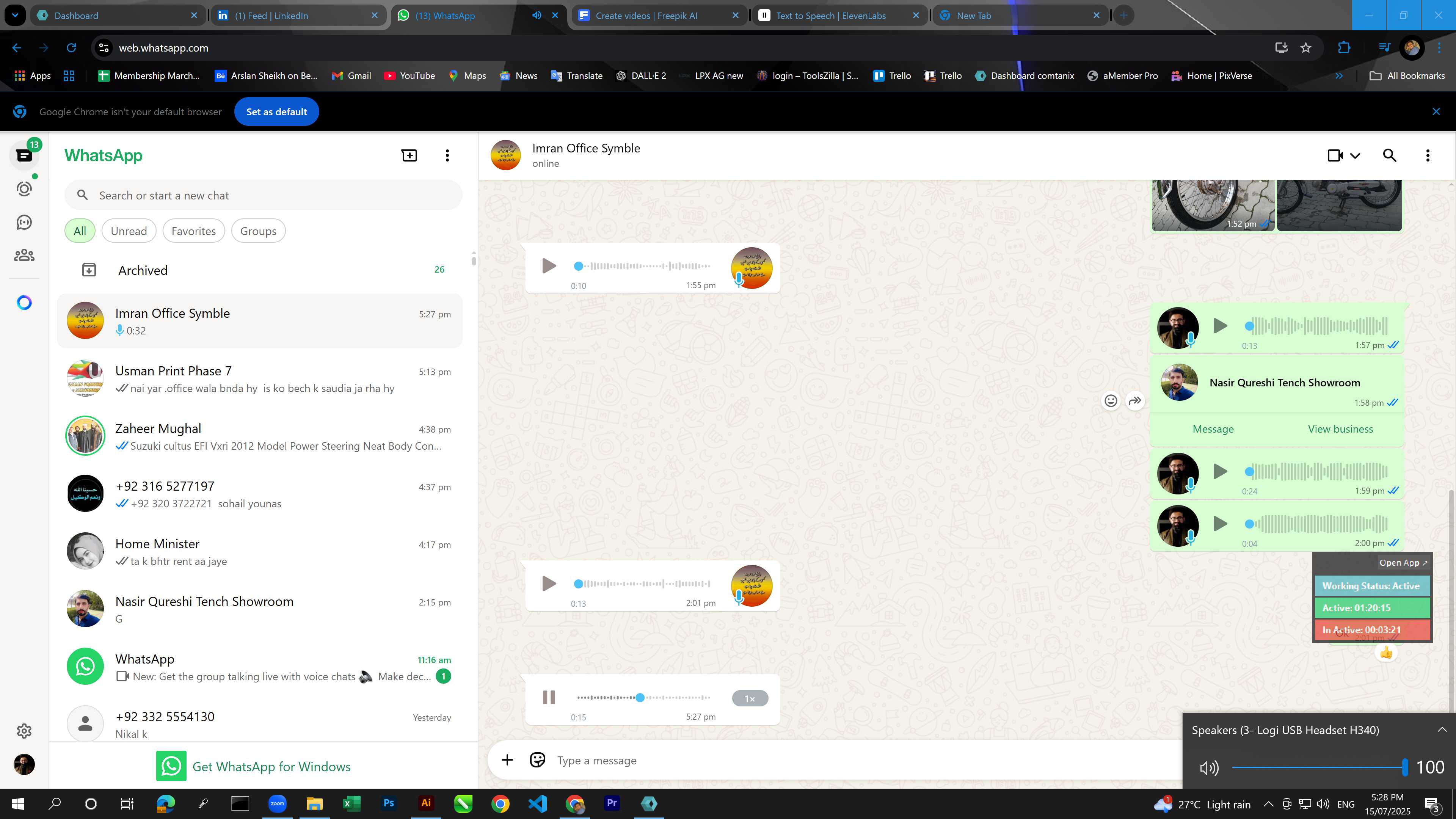Open Premiere Pro from the taskbar
This screenshot has width=1456, height=819.
pos(612,803)
